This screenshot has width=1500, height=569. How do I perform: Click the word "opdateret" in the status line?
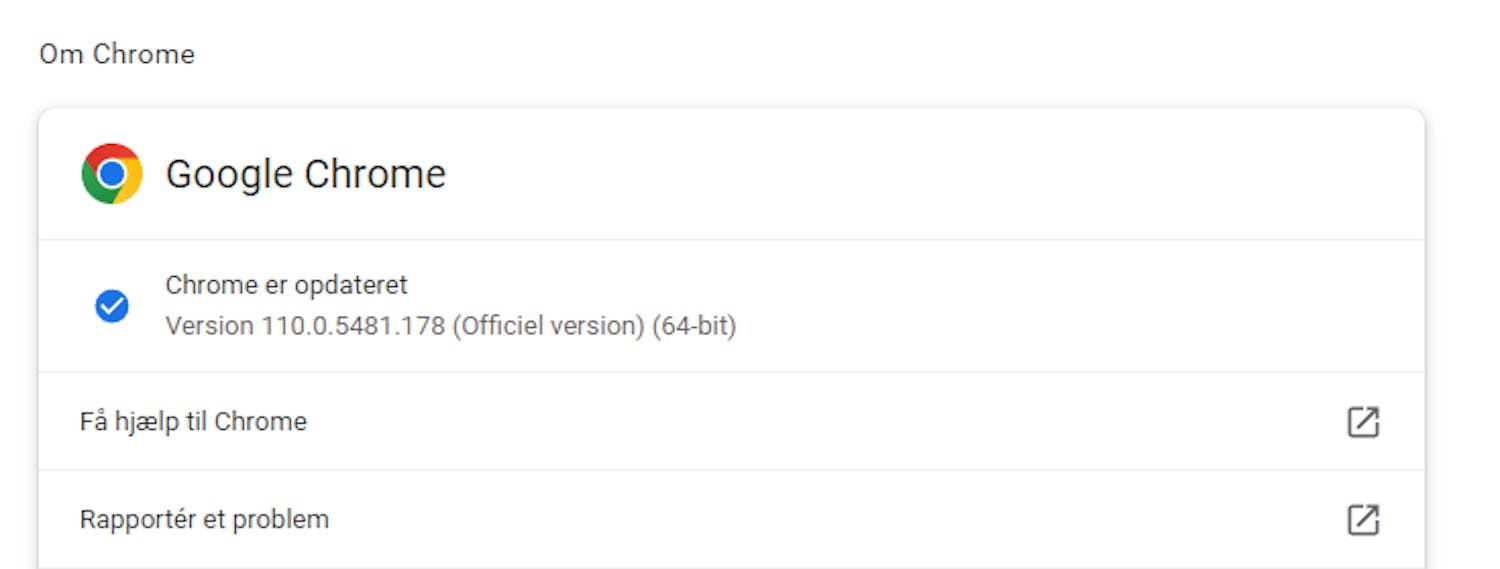[349, 285]
